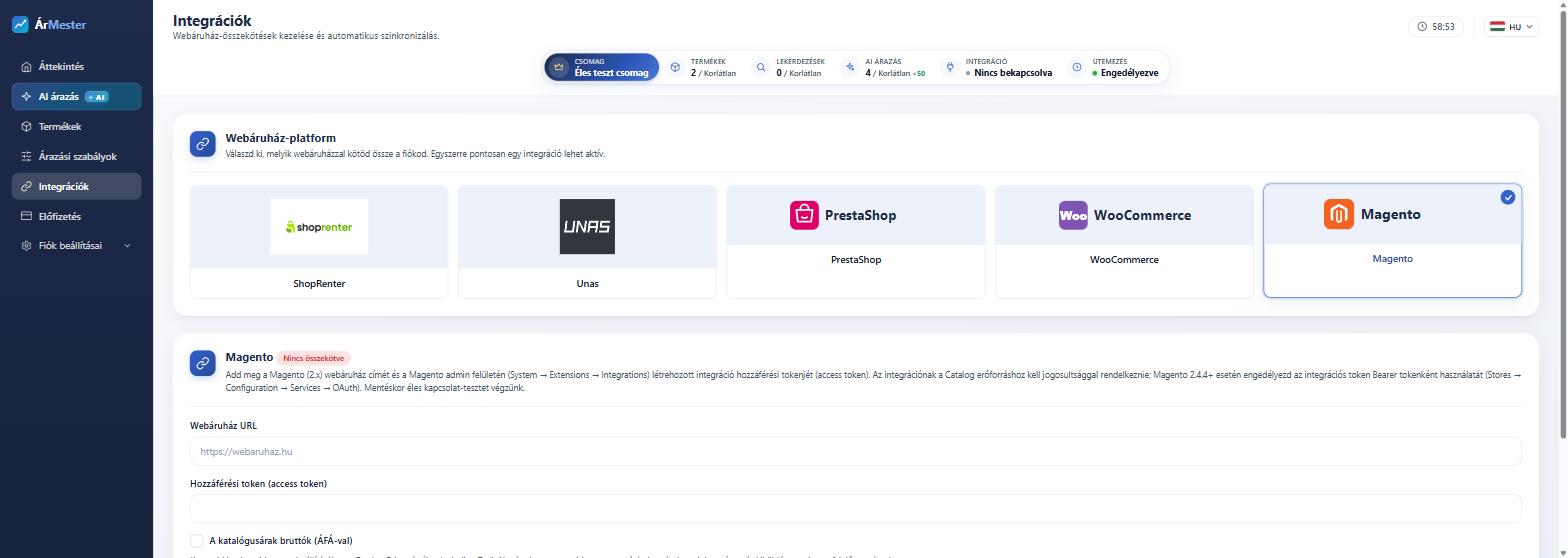
Task: Click the Magento orange logo icon
Action: (1339, 214)
